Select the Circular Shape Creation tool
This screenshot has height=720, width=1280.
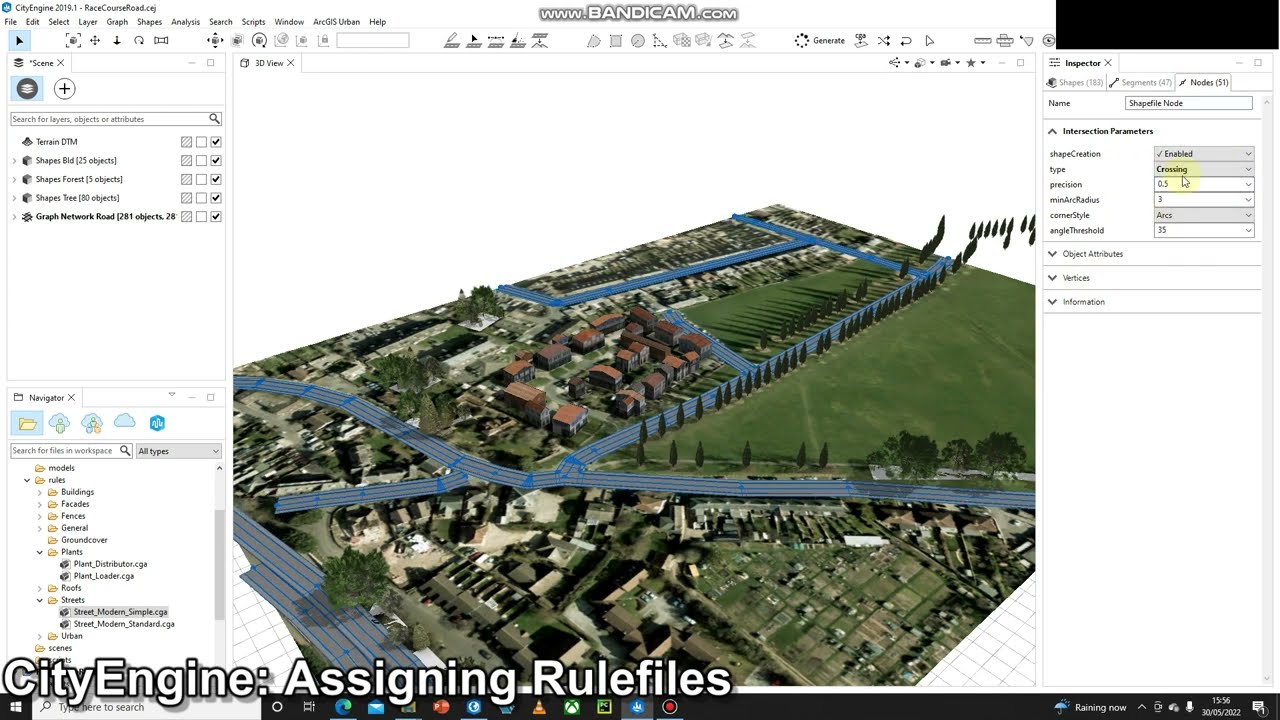[x=638, y=41]
